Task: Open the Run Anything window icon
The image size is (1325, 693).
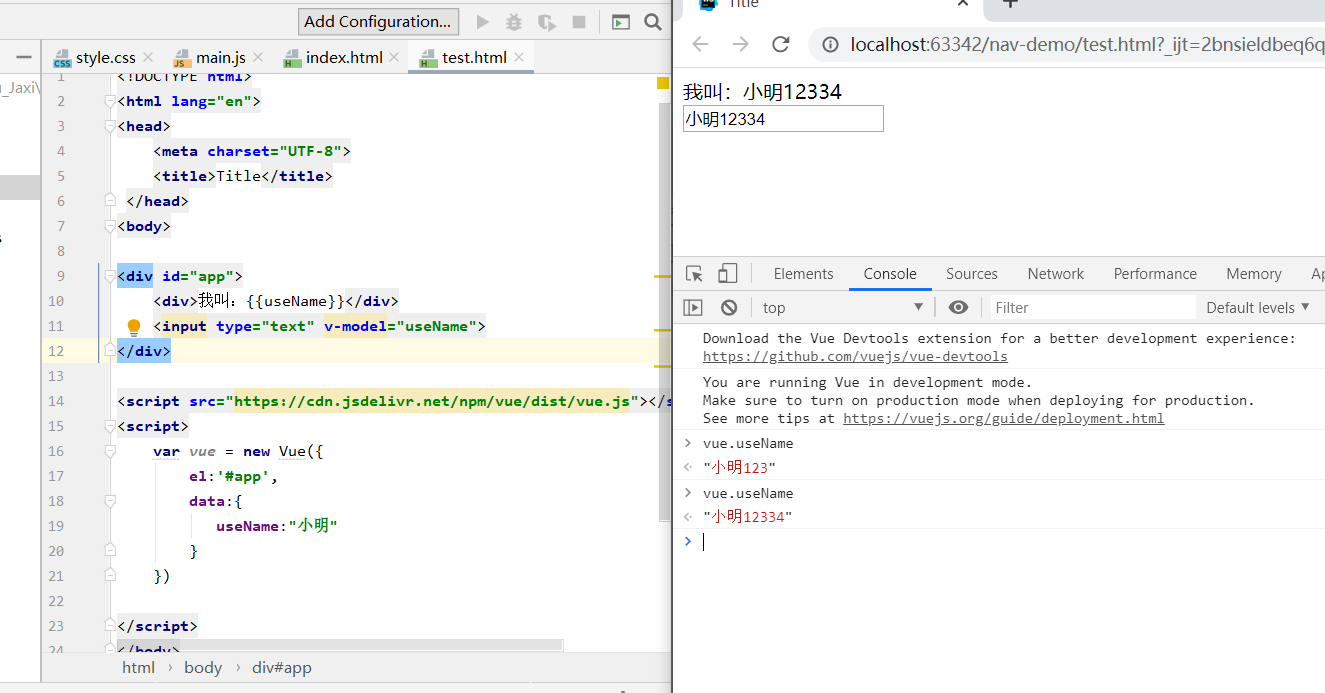Action: 621,22
